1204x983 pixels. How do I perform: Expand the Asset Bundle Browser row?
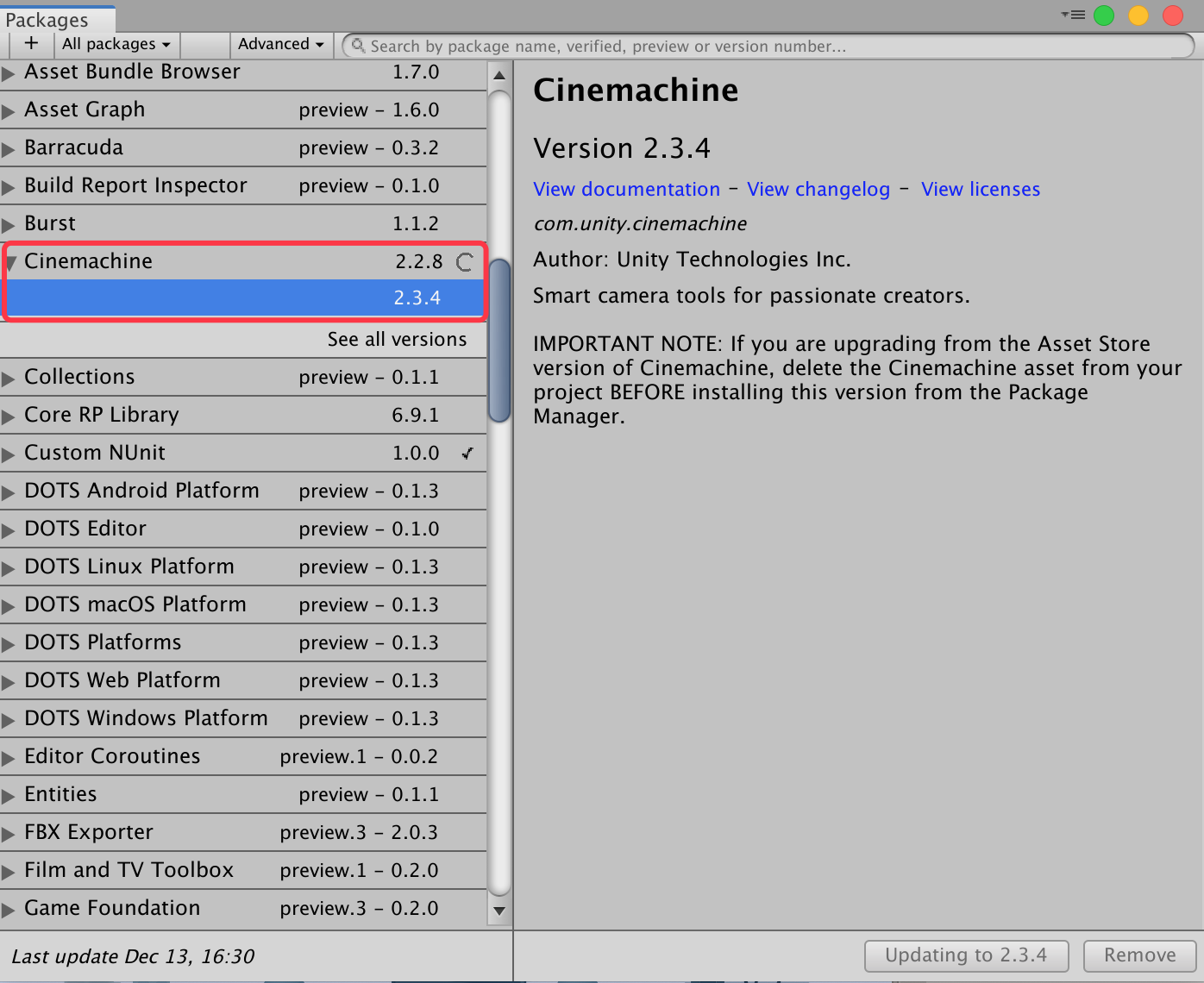[x=9, y=73]
